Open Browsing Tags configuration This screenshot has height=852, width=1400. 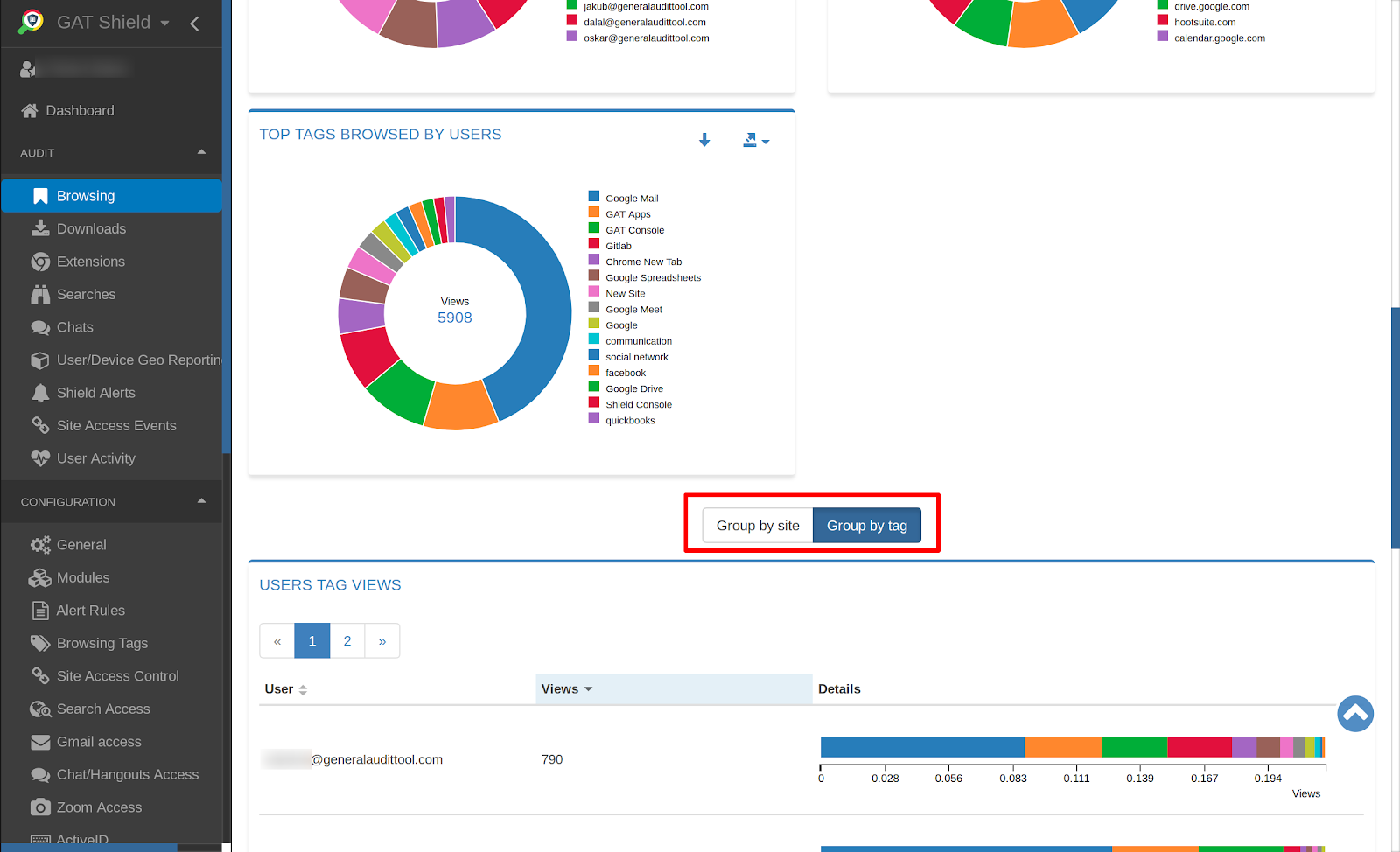[102, 643]
